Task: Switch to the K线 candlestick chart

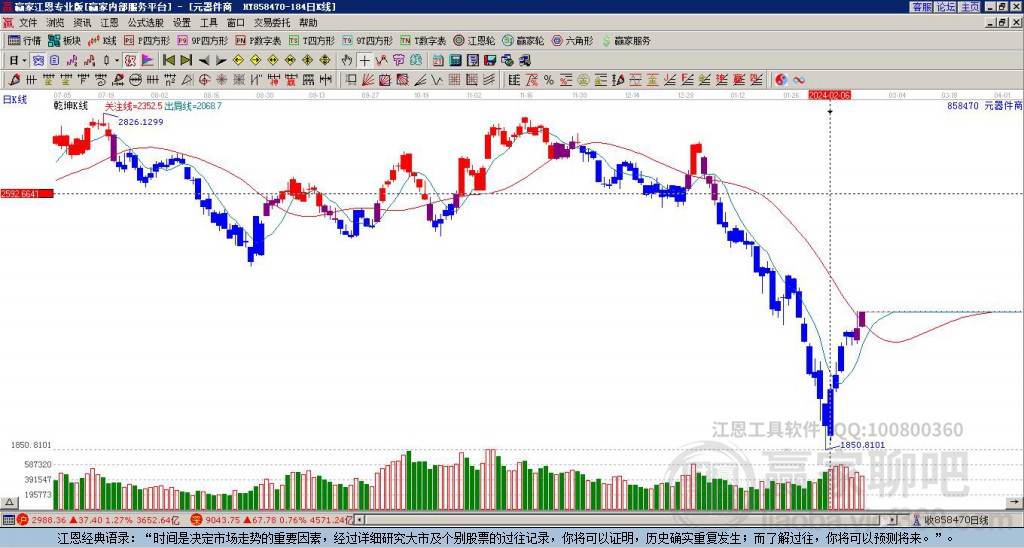Action: (x=102, y=40)
